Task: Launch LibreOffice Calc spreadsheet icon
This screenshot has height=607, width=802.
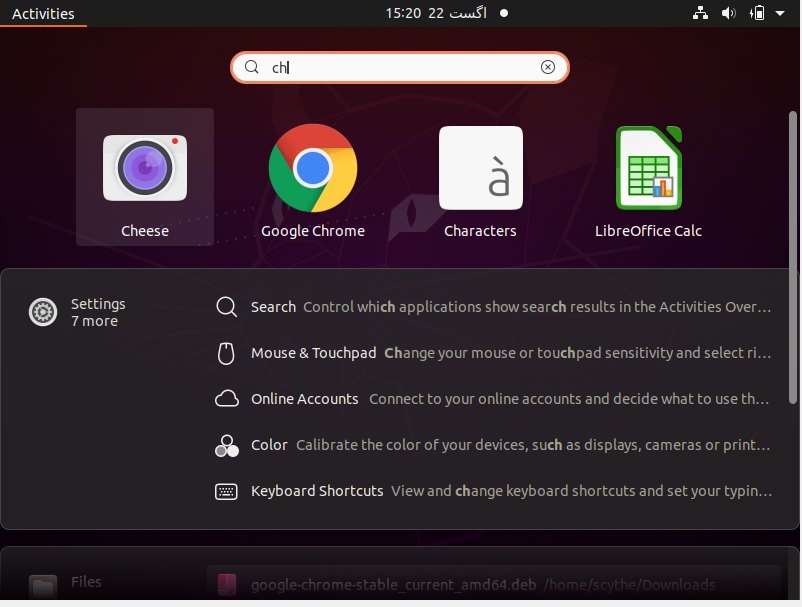Action: (649, 168)
